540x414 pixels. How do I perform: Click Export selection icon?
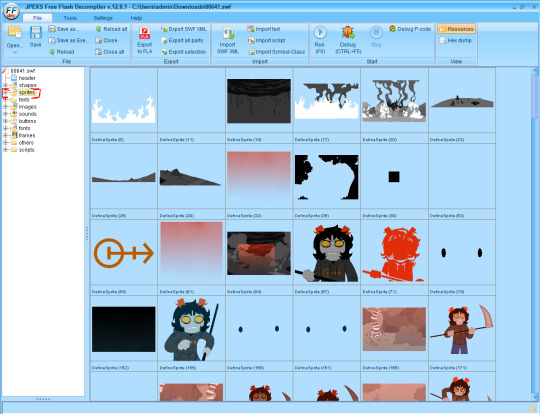pos(164,52)
